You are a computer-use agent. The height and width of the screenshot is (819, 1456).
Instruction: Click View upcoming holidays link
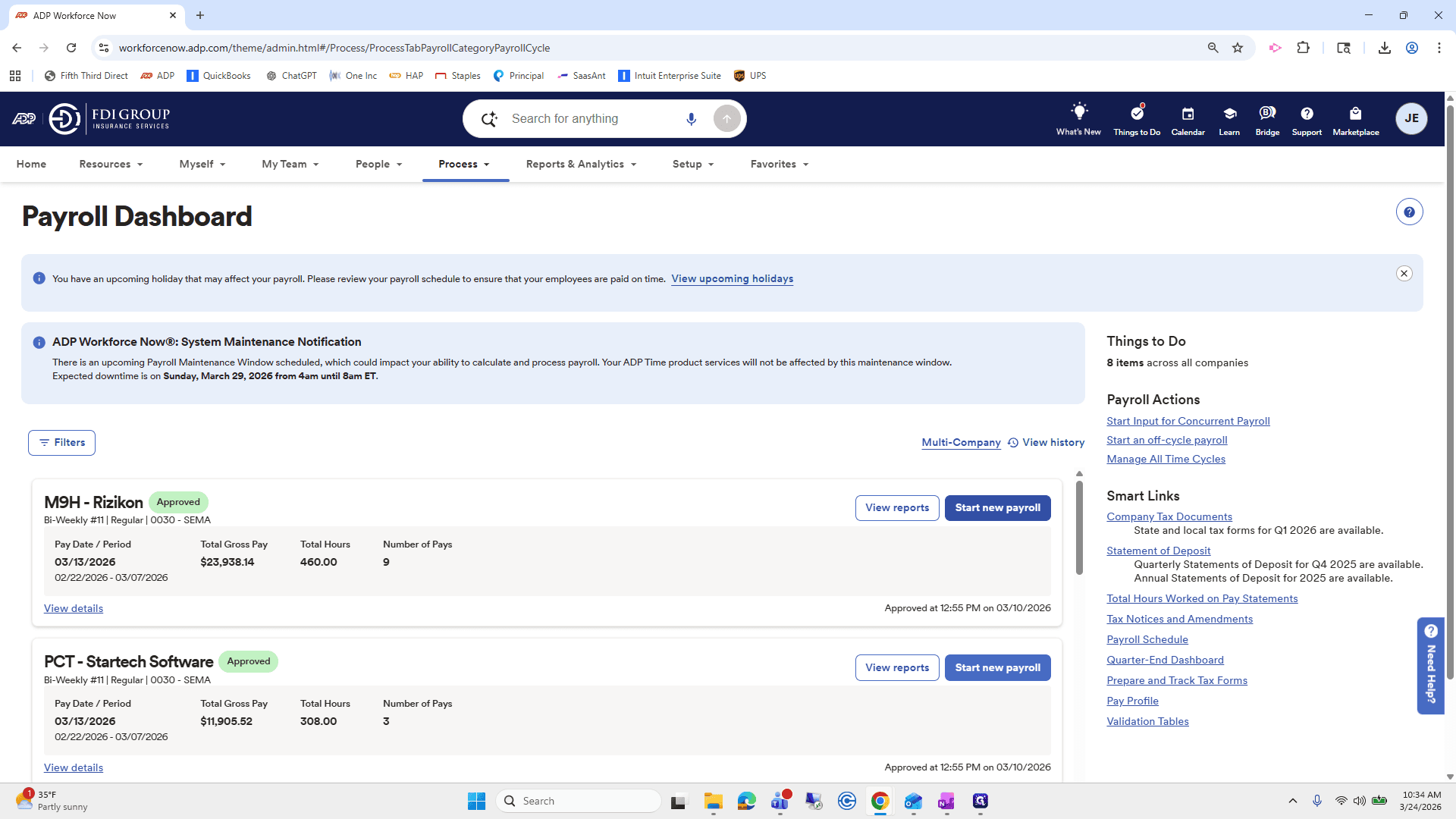click(732, 279)
